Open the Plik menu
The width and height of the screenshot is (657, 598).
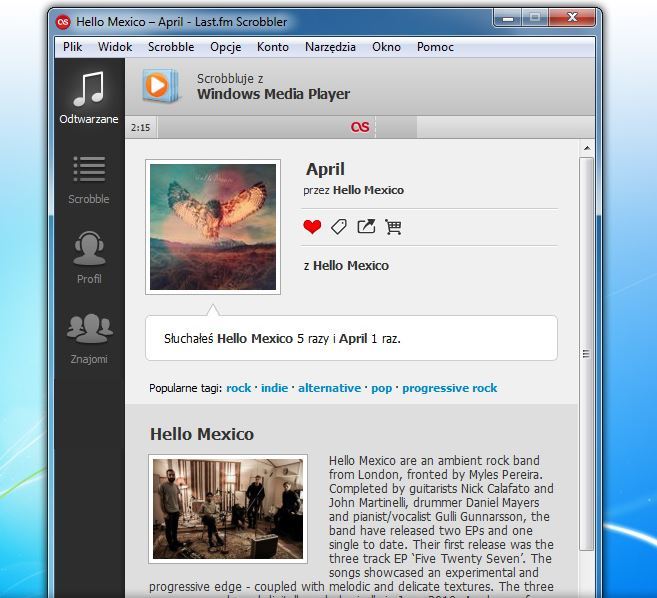click(x=72, y=47)
